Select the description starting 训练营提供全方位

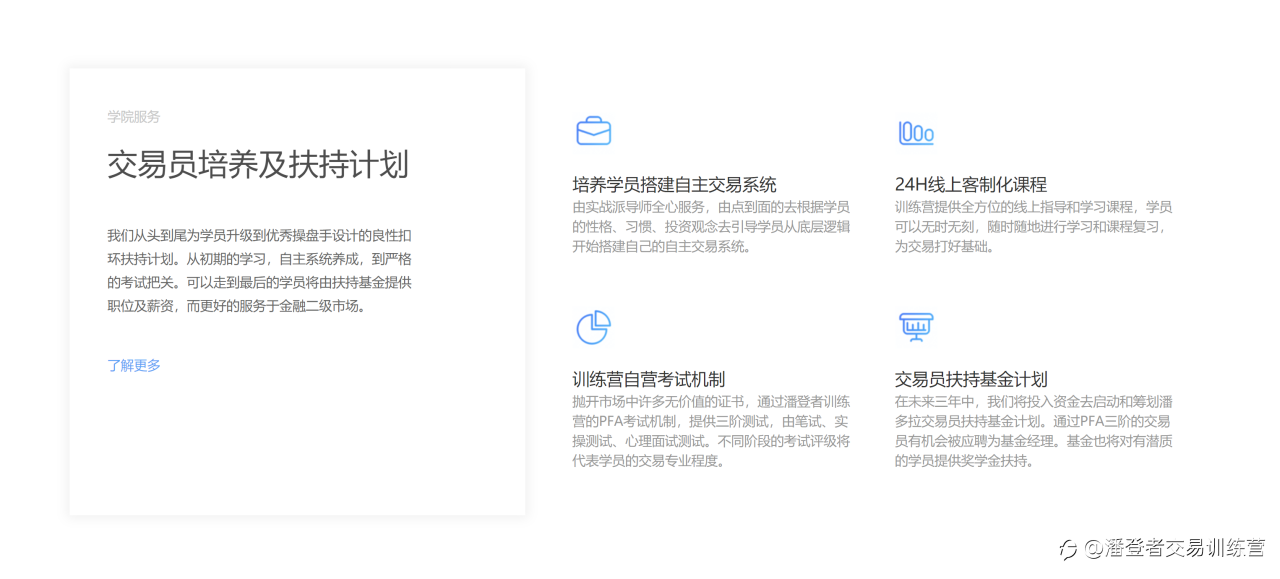click(1034, 227)
